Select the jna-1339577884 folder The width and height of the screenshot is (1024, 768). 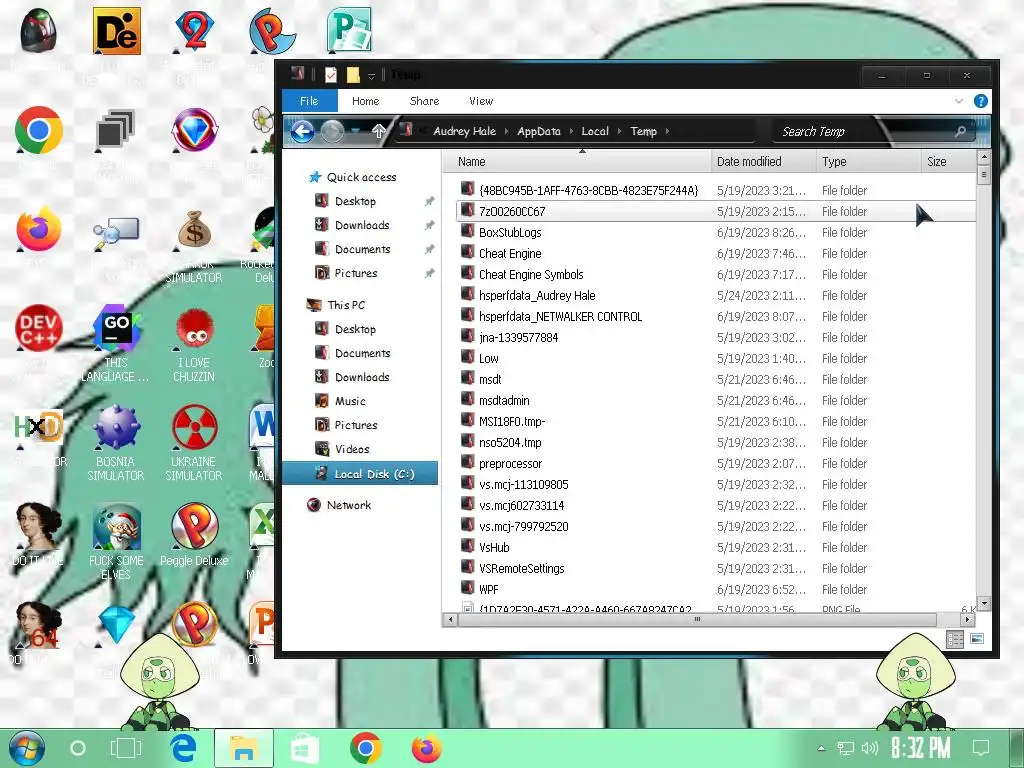click(519, 338)
